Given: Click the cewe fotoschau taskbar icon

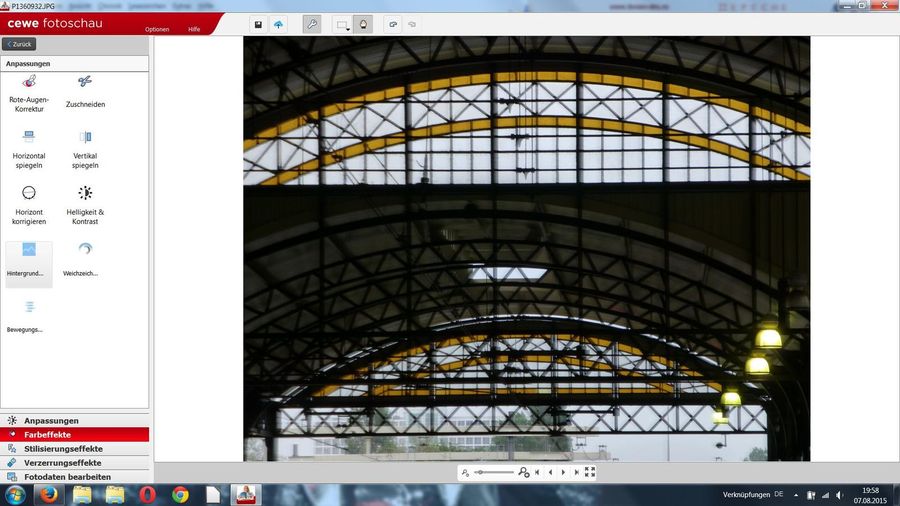Looking at the screenshot, I should tap(246, 495).
